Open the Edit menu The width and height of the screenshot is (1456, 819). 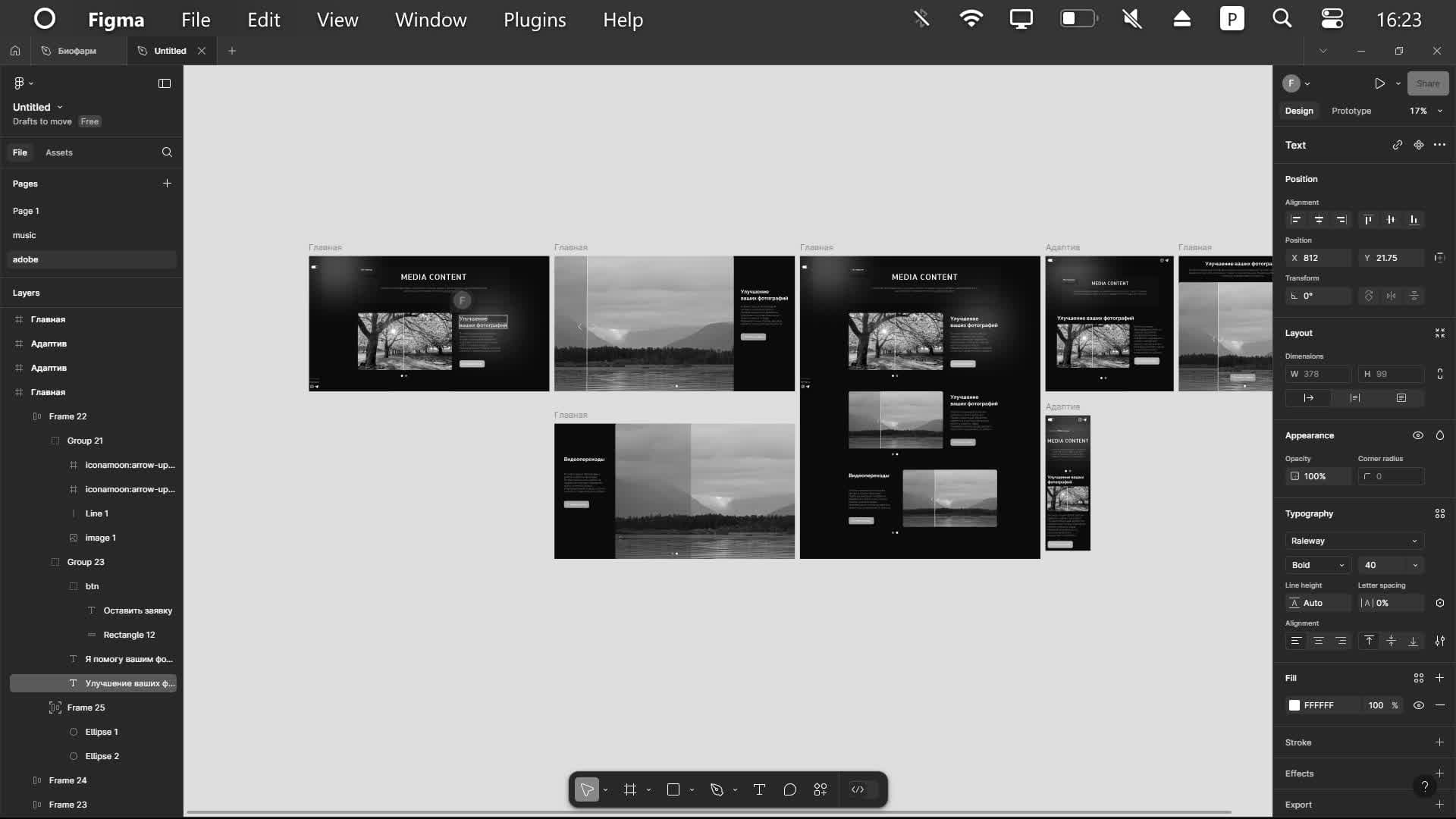pos(264,20)
